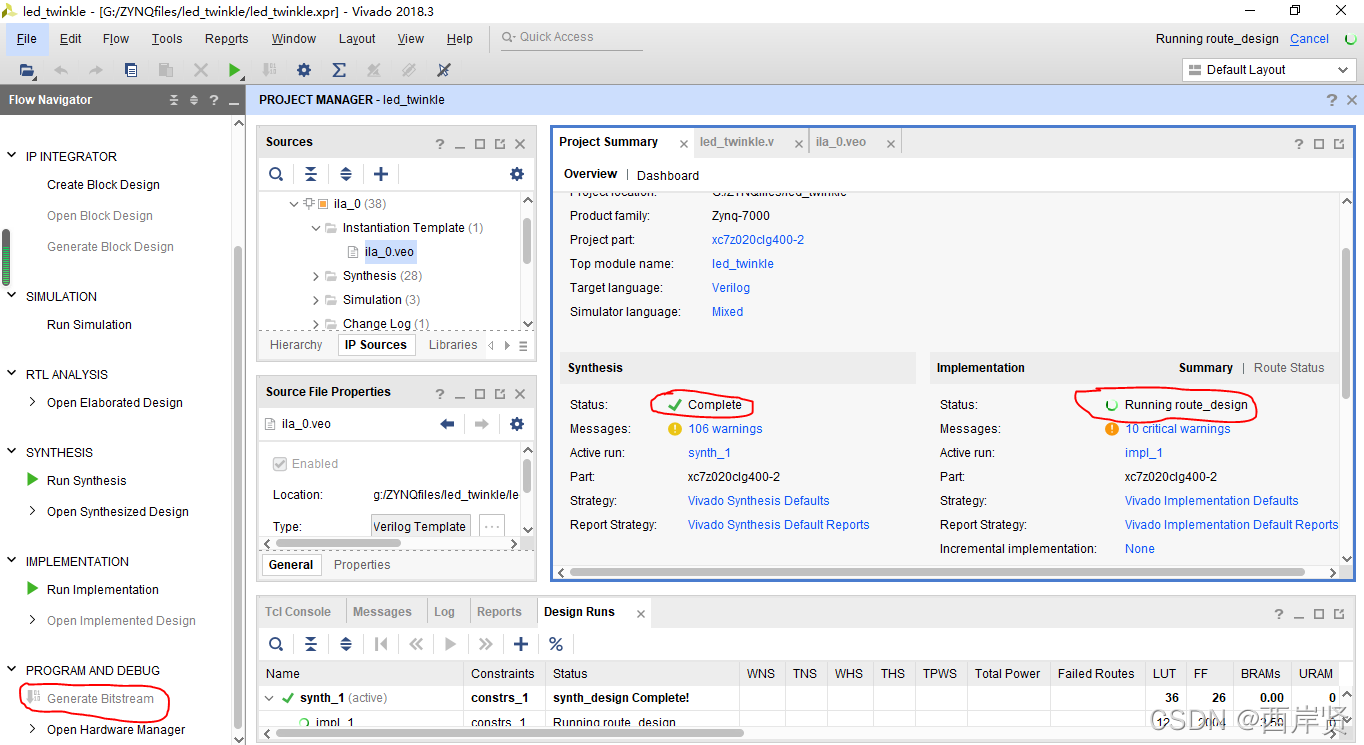
Task: Click the Copy icon in main toolbar
Action: (x=131, y=70)
